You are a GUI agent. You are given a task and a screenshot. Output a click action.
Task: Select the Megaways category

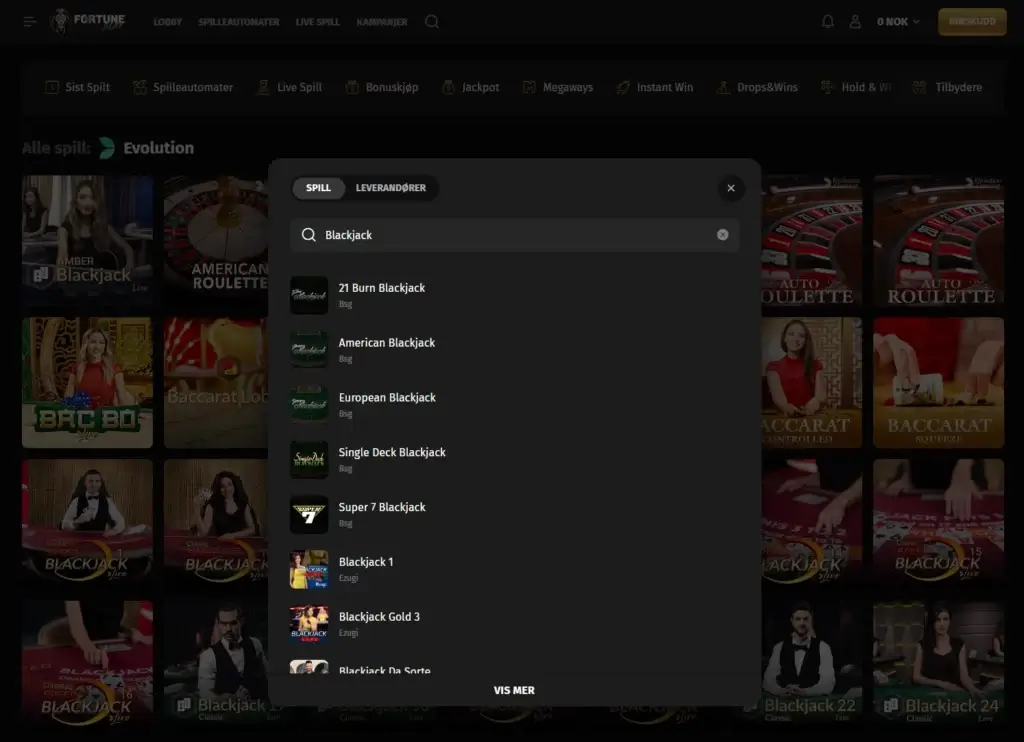click(x=558, y=87)
